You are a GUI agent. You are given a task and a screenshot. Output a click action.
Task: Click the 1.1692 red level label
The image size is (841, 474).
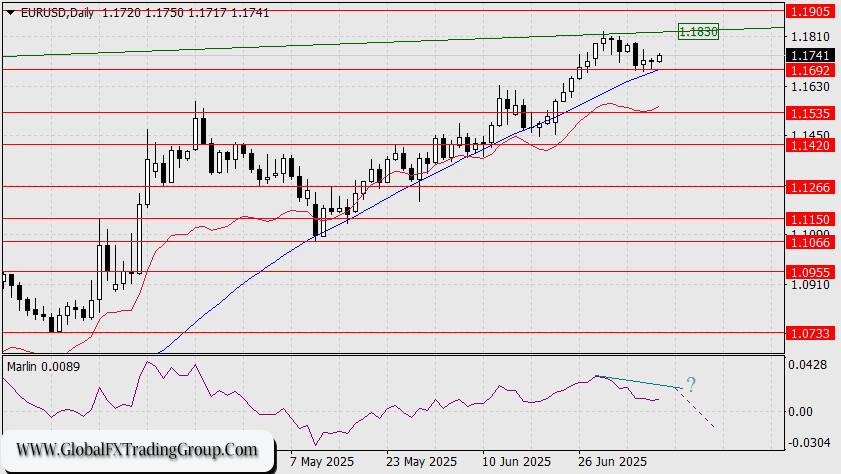pos(809,71)
